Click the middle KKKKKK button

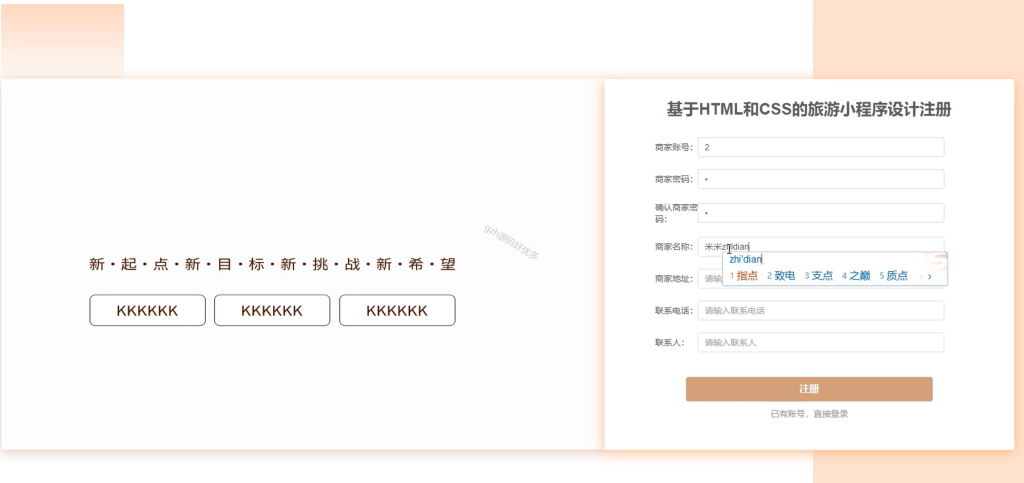(272, 311)
